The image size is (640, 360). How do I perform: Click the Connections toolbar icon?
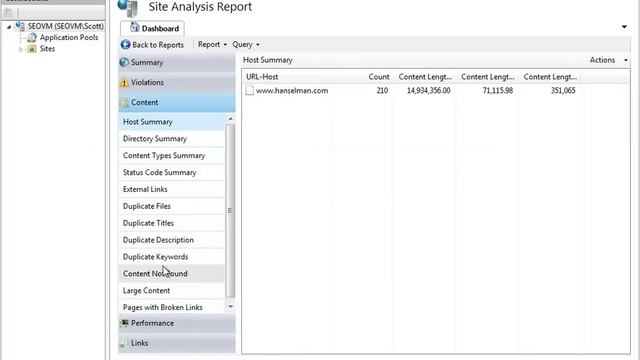pyautogui.click(x=8, y=12)
